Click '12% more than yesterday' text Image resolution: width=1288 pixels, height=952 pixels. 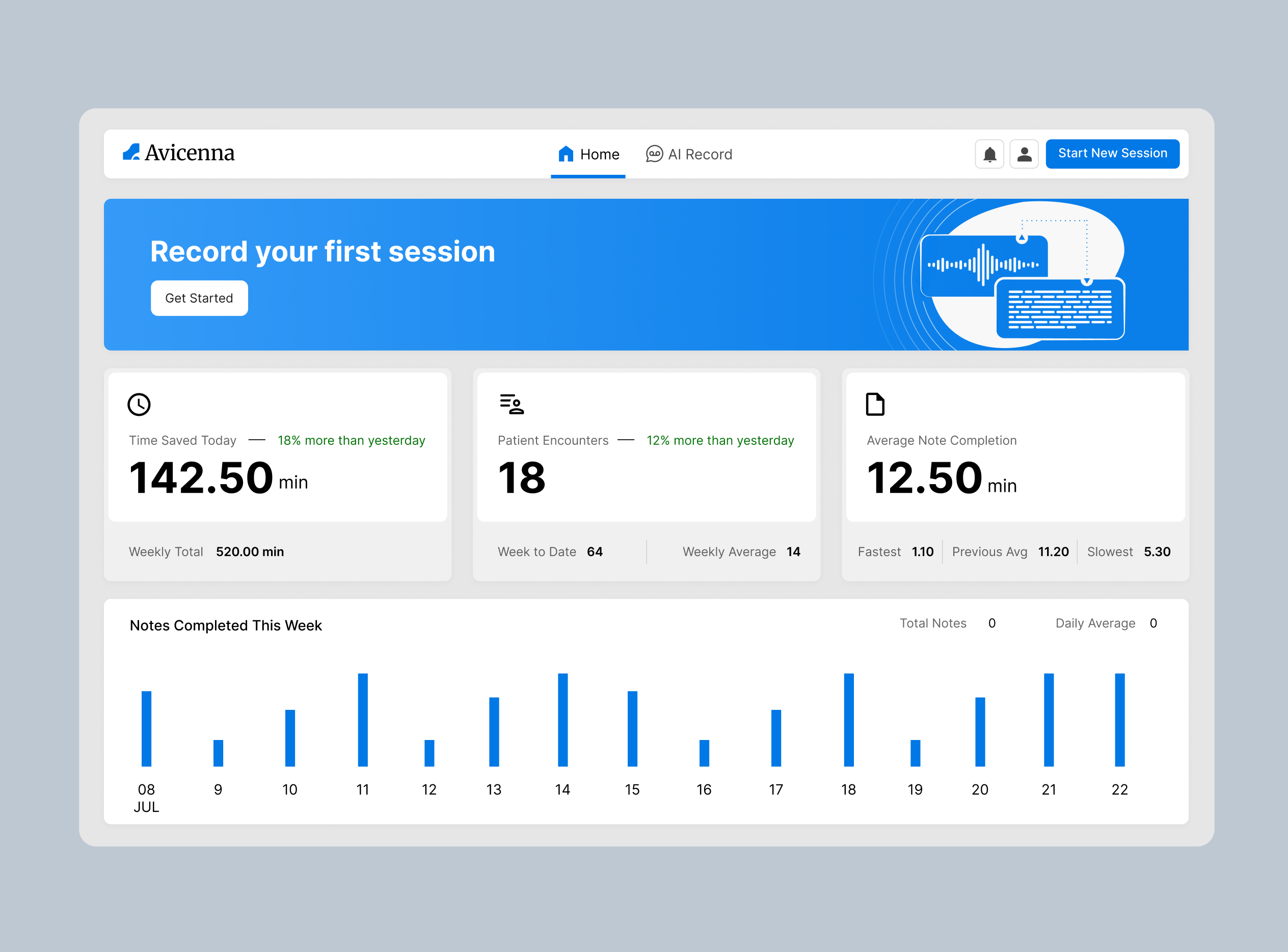[x=720, y=440]
